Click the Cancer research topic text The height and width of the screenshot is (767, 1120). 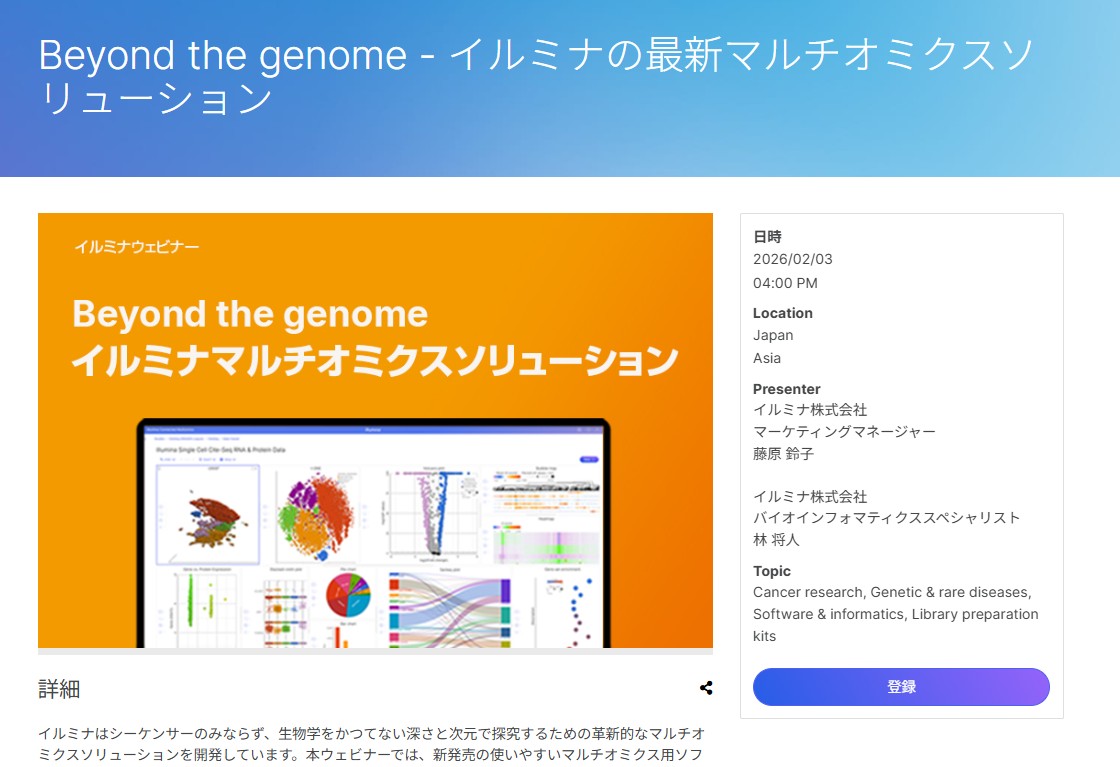click(x=808, y=592)
